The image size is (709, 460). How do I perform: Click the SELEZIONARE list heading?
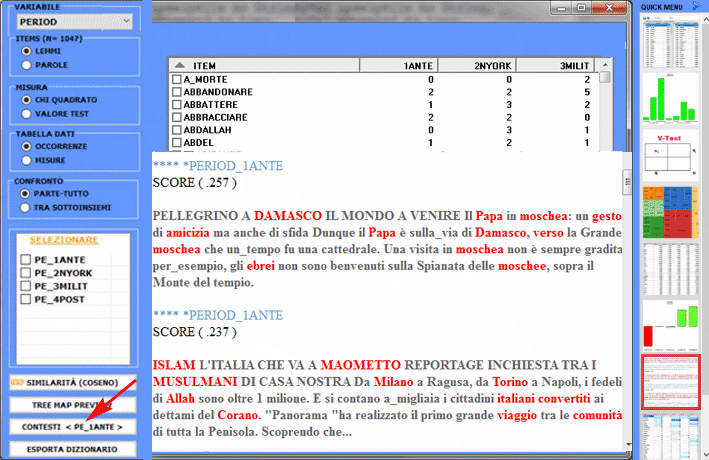click(x=64, y=240)
